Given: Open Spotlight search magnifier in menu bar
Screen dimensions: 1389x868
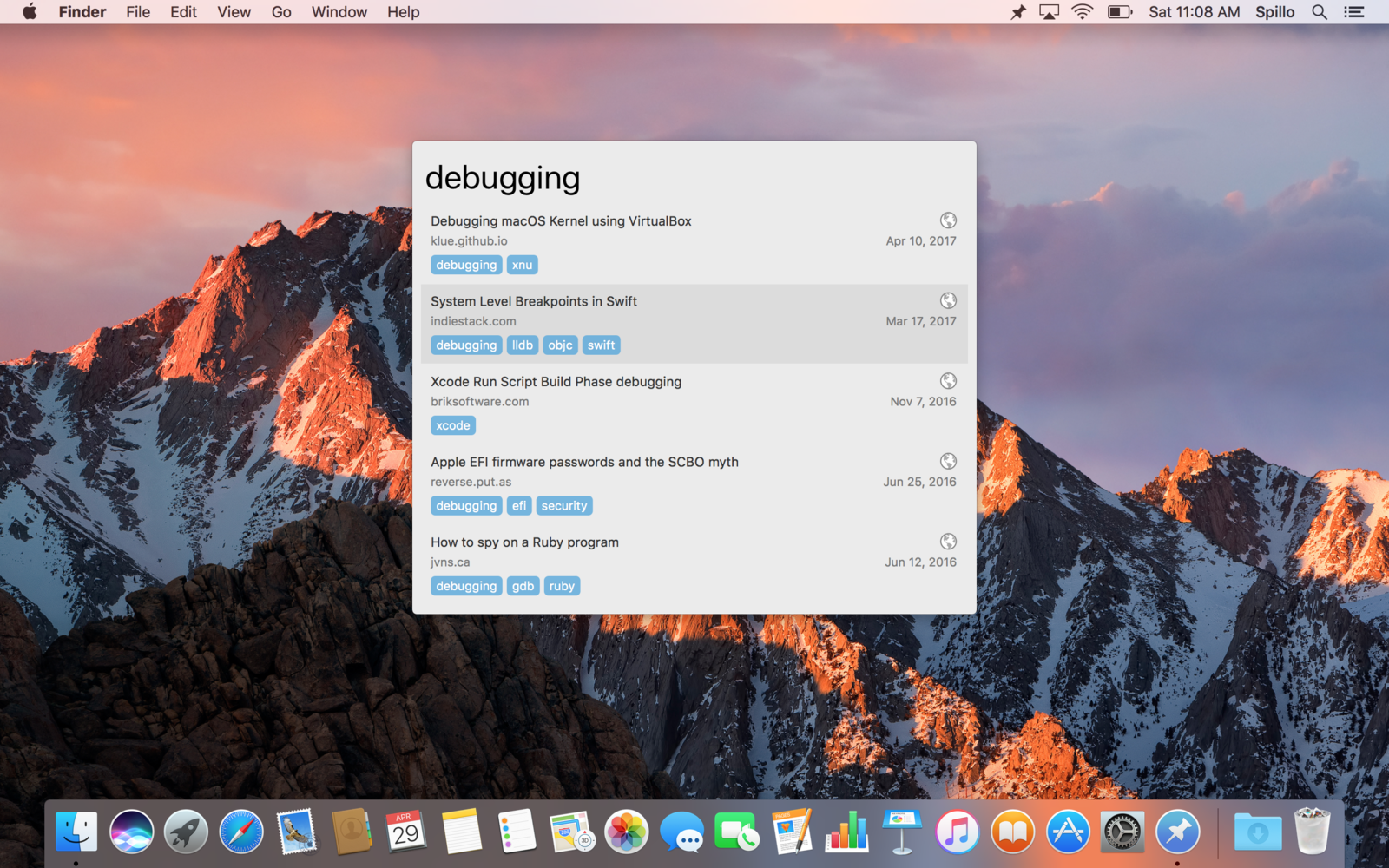Looking at the screenshot, I should [x=1320, y=12].
